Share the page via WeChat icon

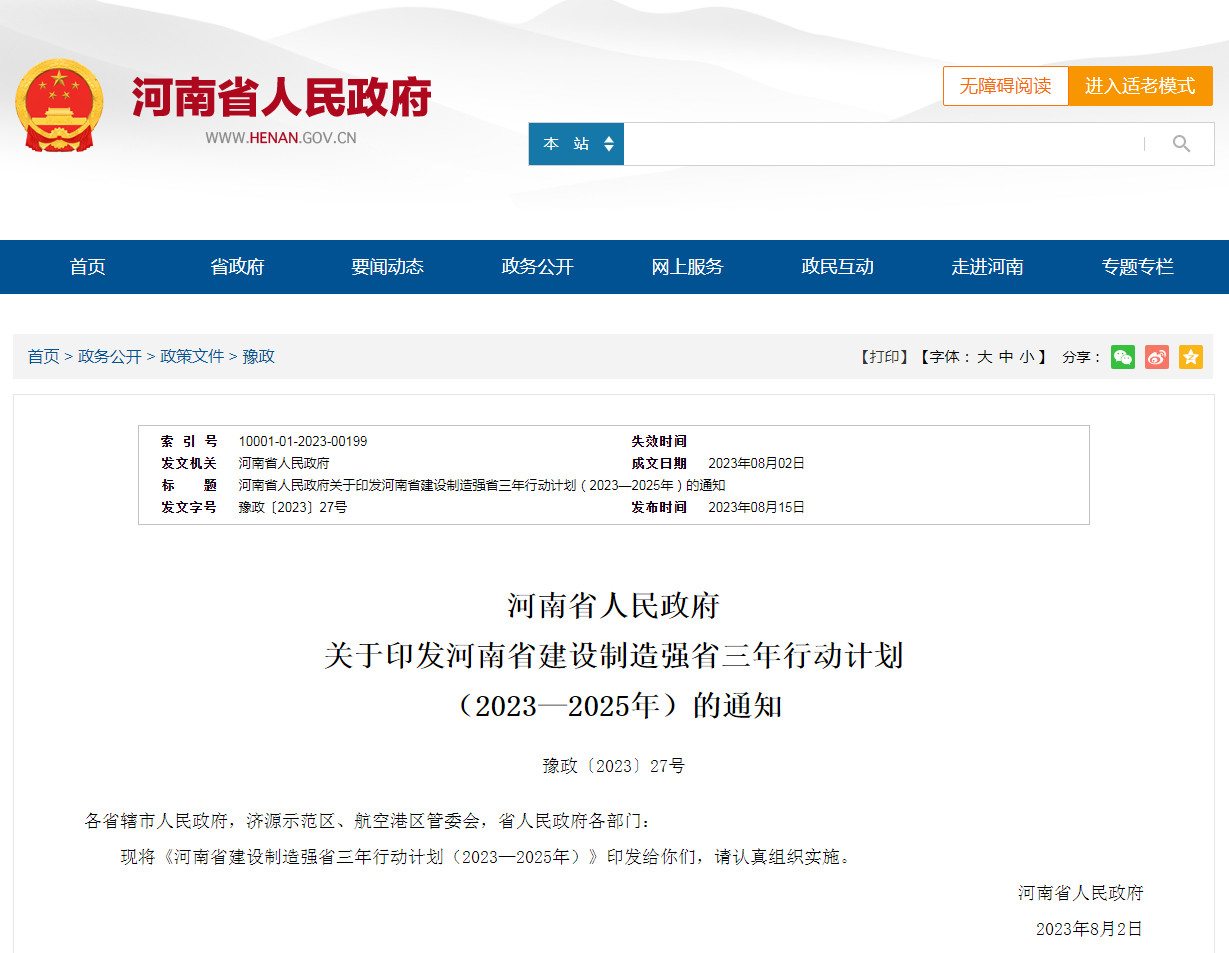(x=1123, y=357)
